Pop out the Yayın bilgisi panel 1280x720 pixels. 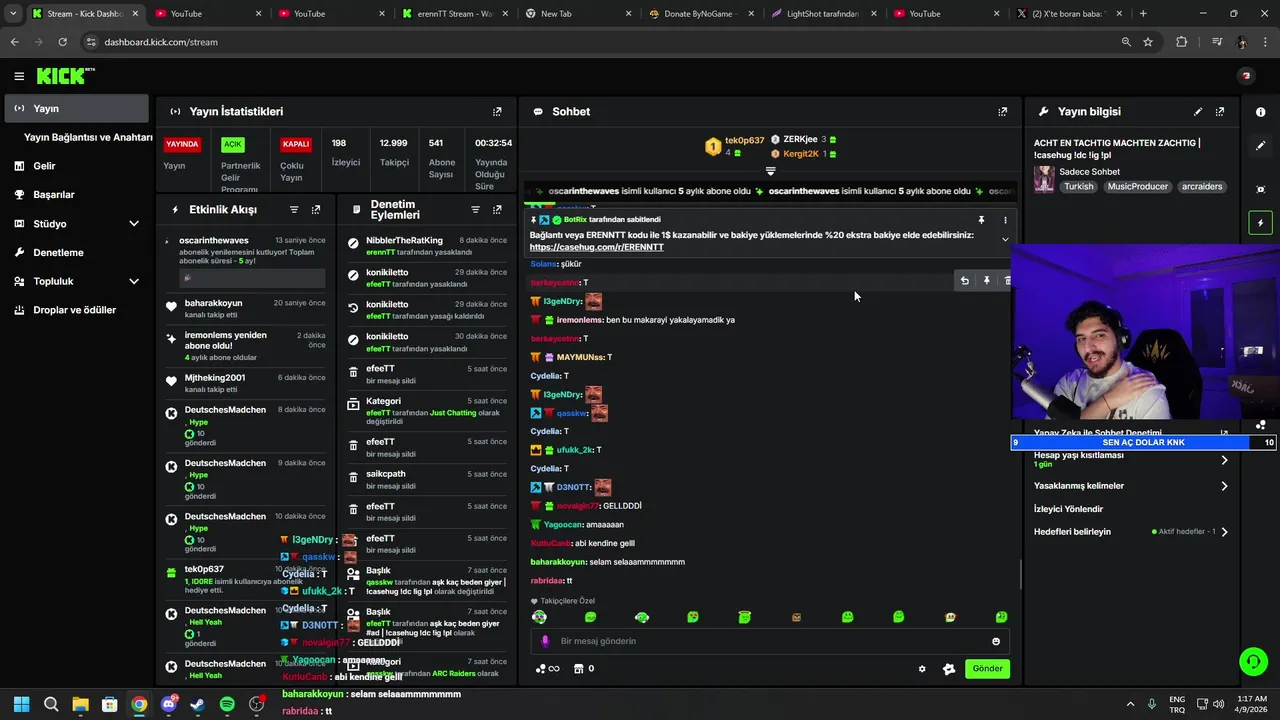pyautogui.click(x=1220, y=112)
